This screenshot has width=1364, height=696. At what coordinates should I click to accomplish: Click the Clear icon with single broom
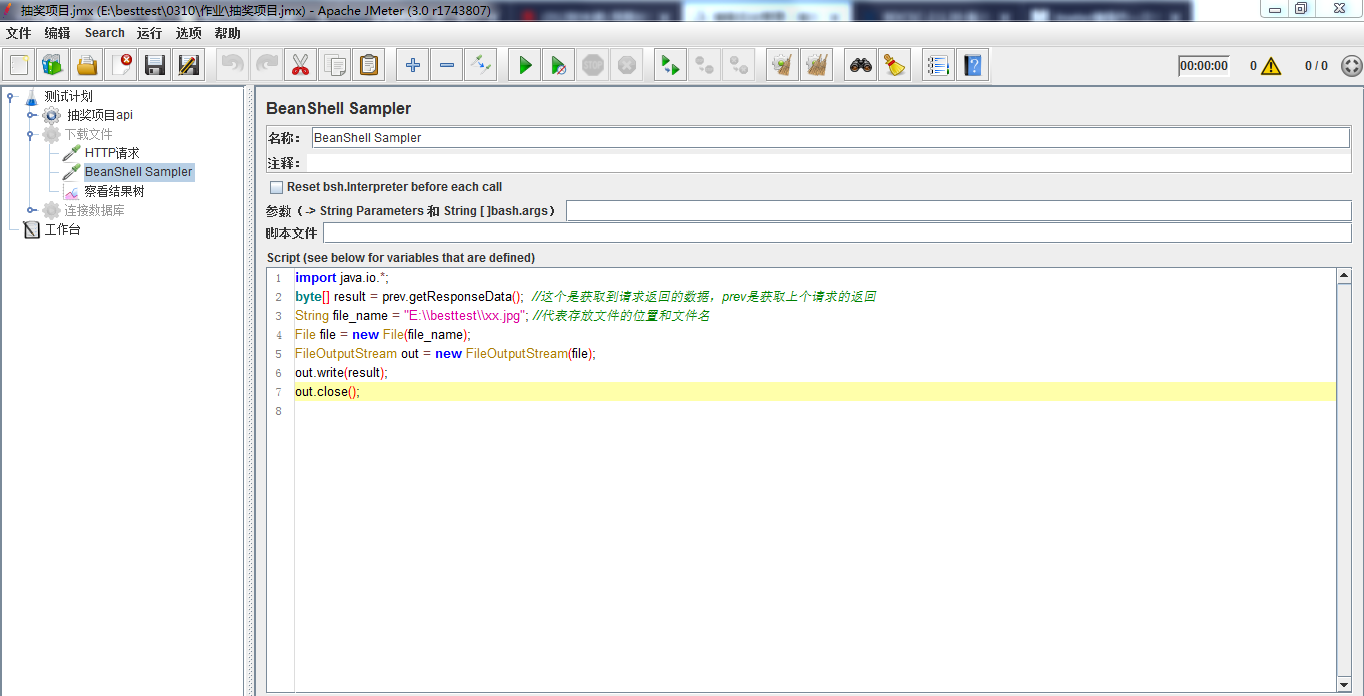tap(783, 66)
